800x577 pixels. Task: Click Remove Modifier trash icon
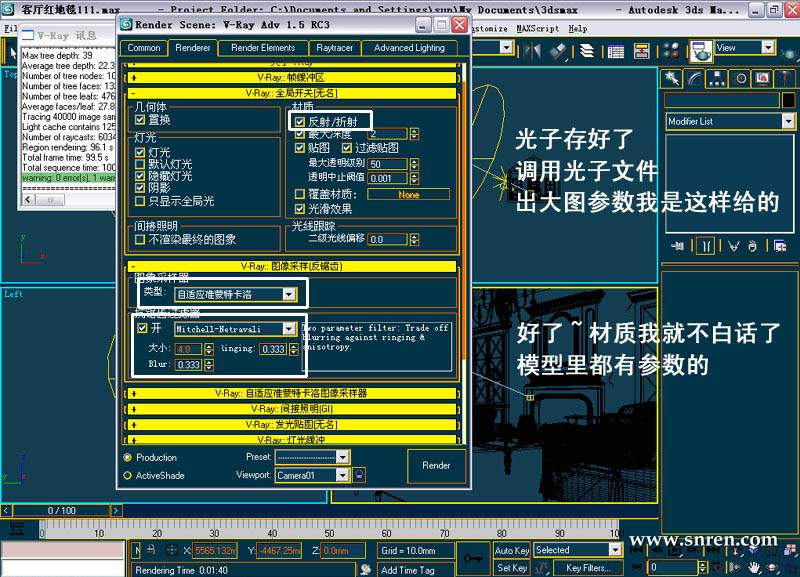pos(753,246)
